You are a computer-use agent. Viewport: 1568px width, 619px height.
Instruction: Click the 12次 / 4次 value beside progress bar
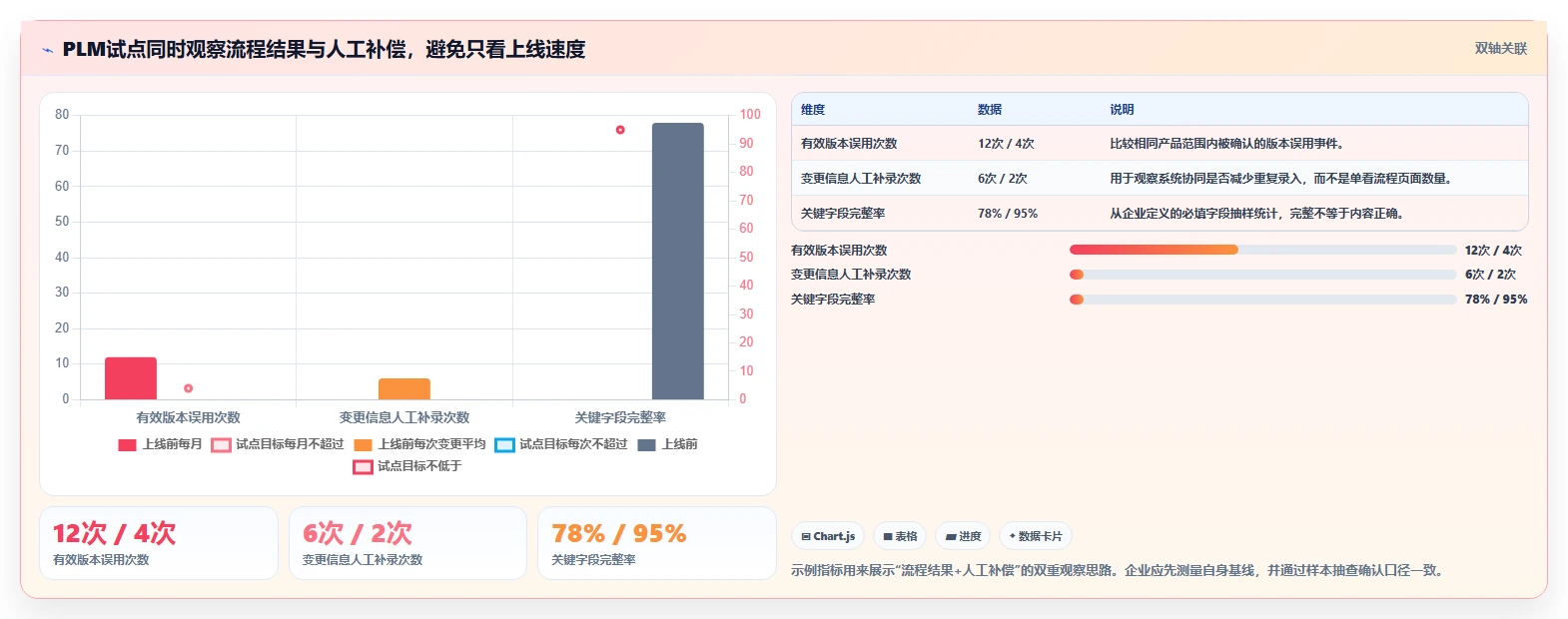pyautogui.click(x=1493, y=251)
